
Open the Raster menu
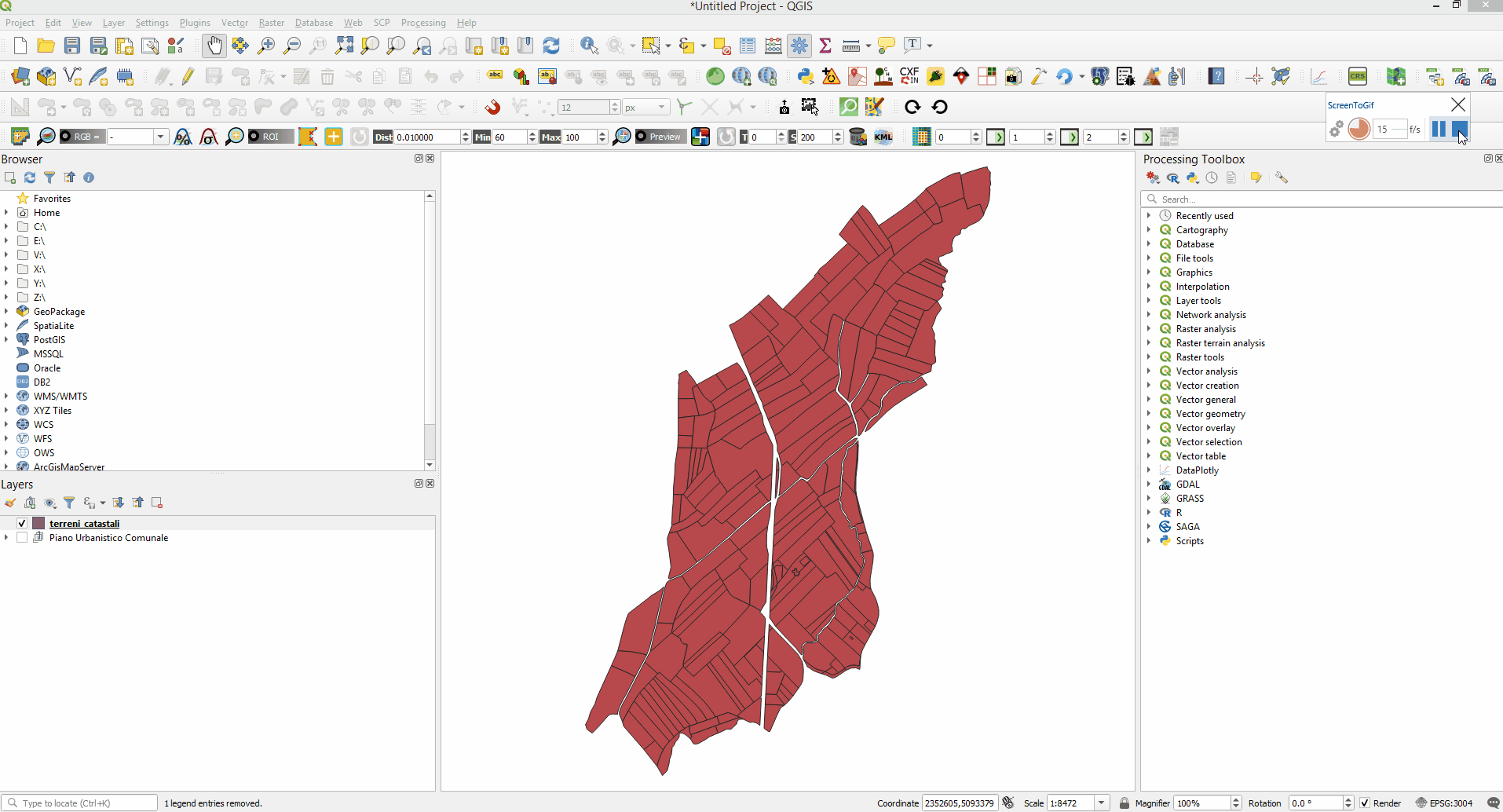pyautogui.click(x=272, y=23)
